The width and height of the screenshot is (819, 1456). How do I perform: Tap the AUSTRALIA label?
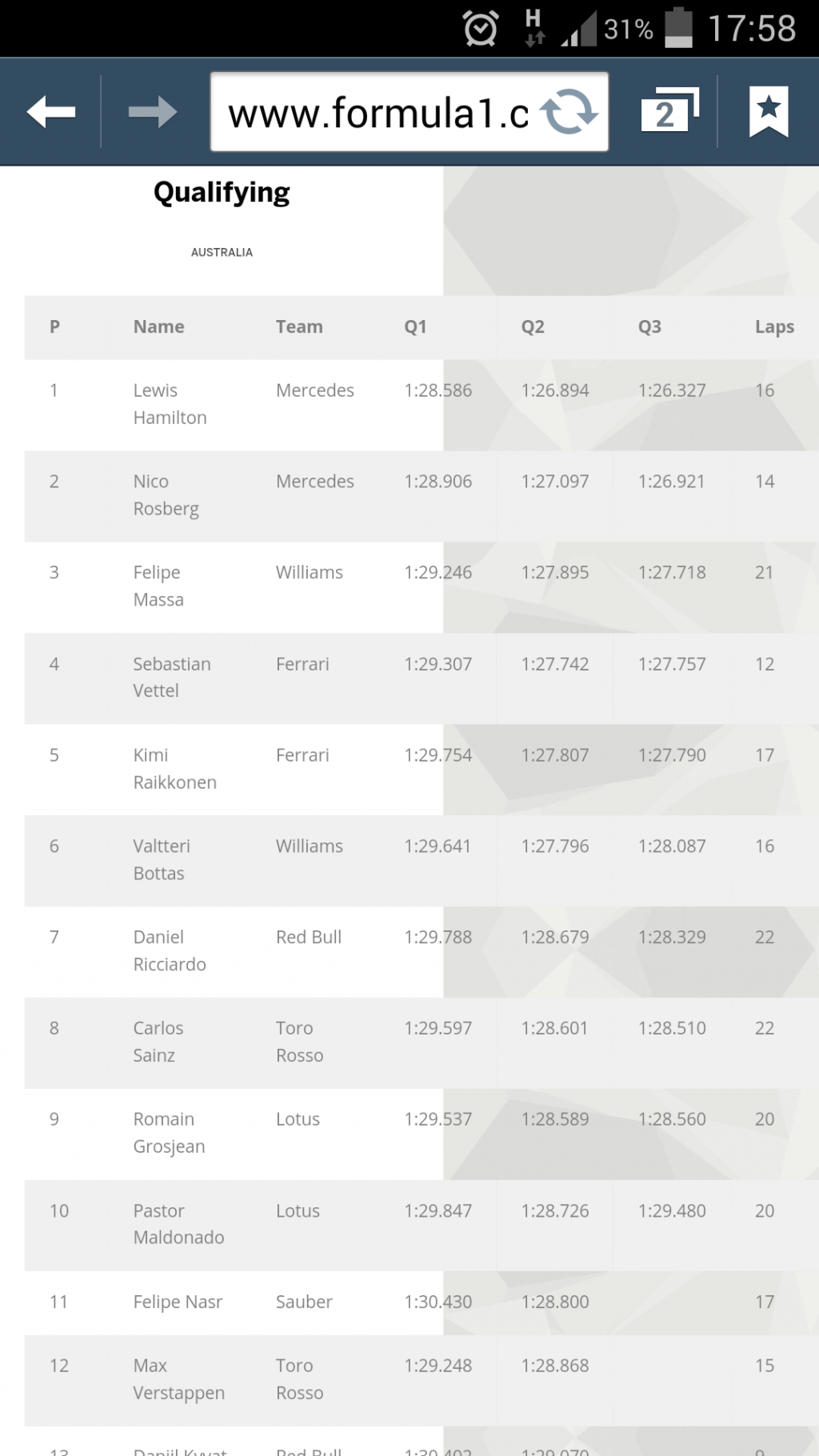[x=222, y=252]
